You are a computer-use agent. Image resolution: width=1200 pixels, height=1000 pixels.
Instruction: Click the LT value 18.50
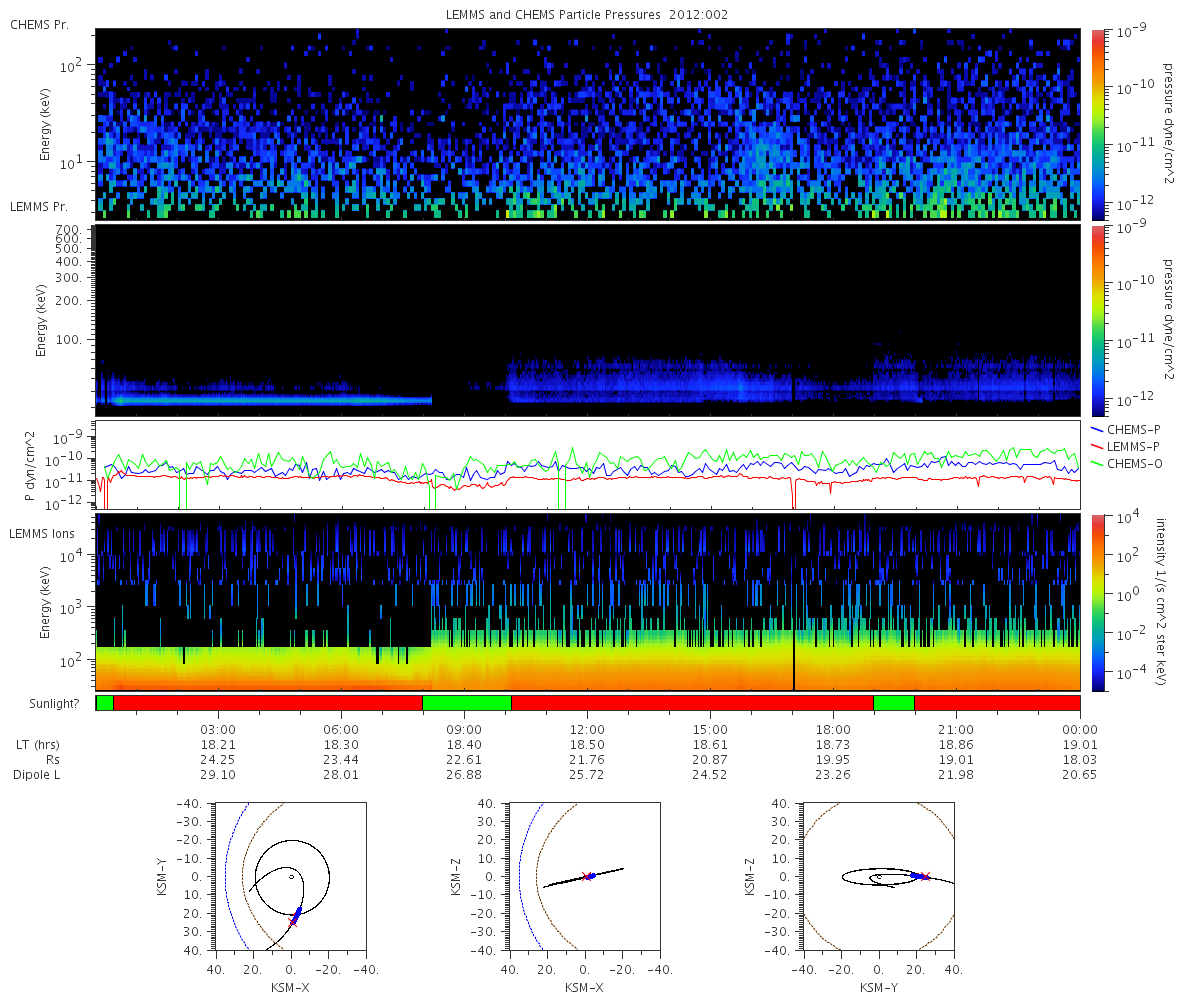pyautogui.click(x=587, y=745)
